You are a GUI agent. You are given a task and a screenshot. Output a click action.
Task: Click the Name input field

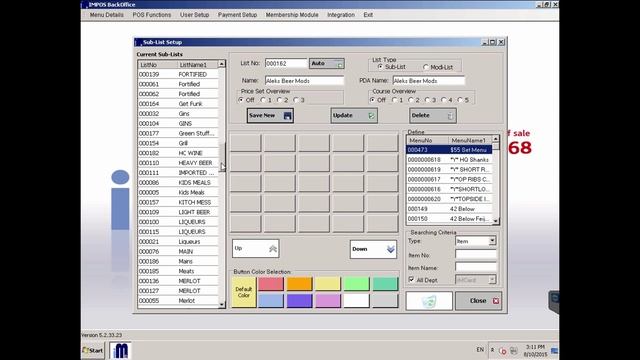click(x=304, y=80)
